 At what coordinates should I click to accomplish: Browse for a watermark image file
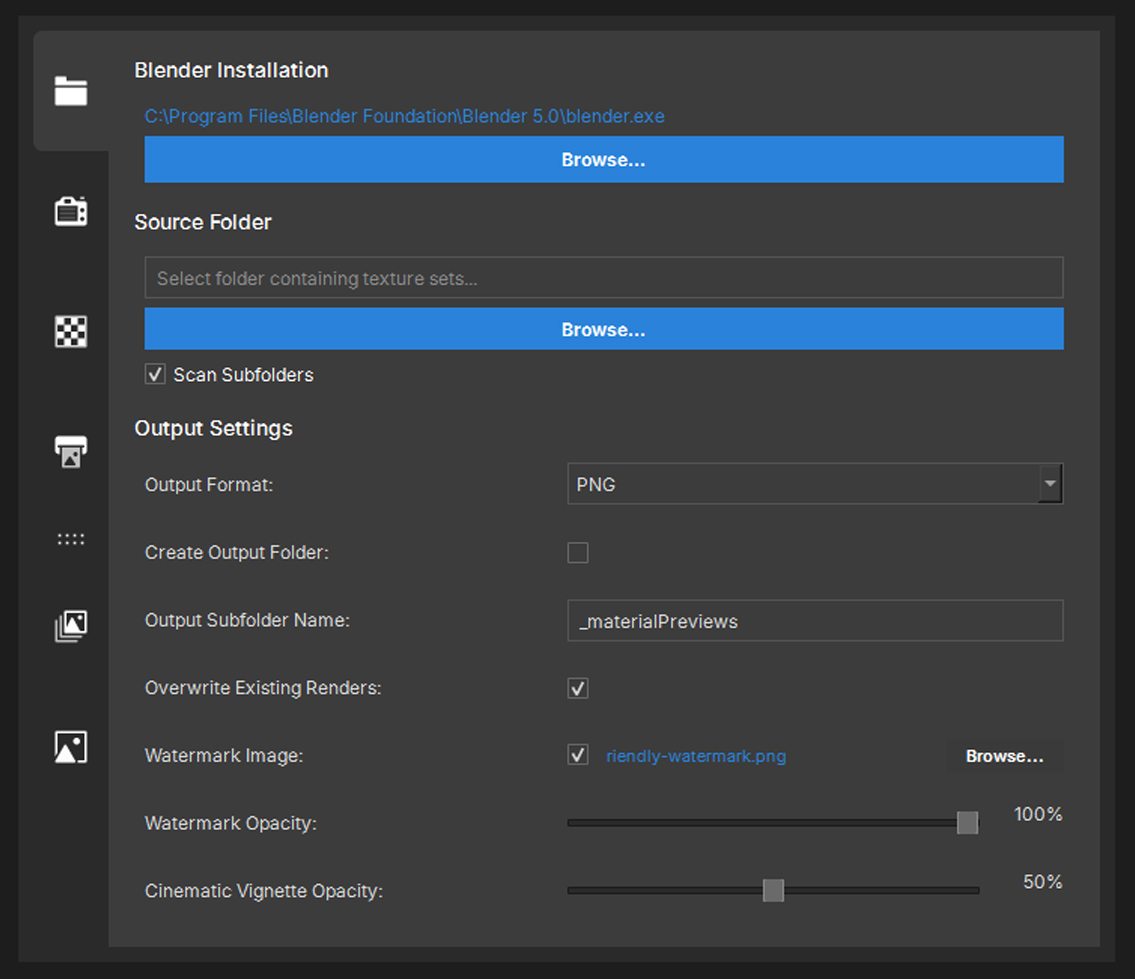click(x=1005, y=756)
